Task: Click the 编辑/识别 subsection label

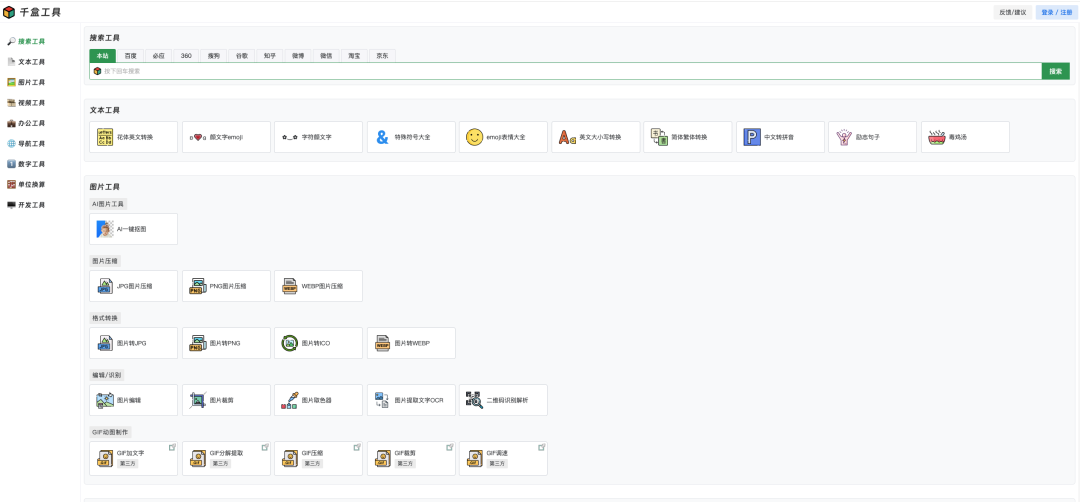Action: coord(107,375)
